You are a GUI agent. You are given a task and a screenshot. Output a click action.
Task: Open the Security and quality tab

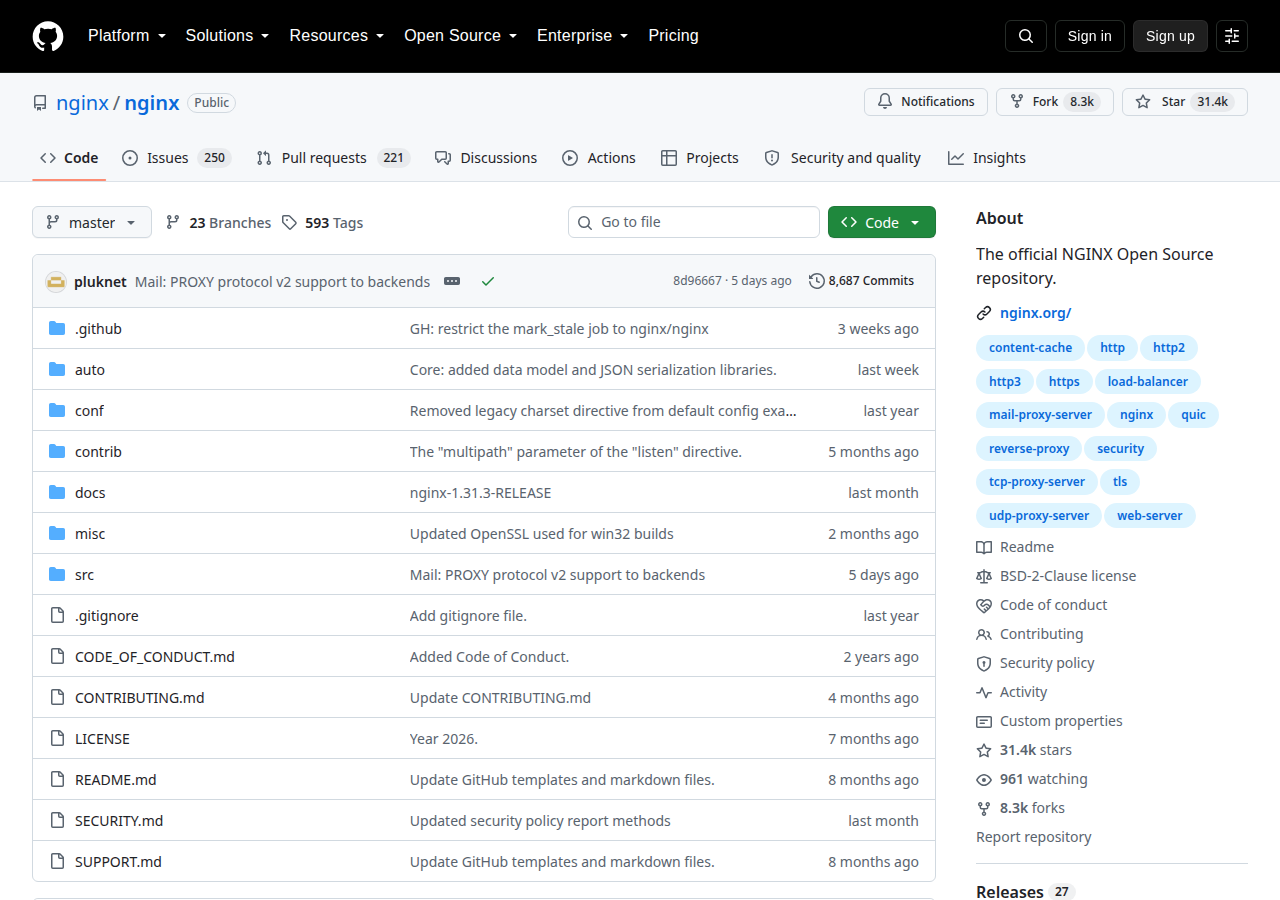[x=843, y=158]
